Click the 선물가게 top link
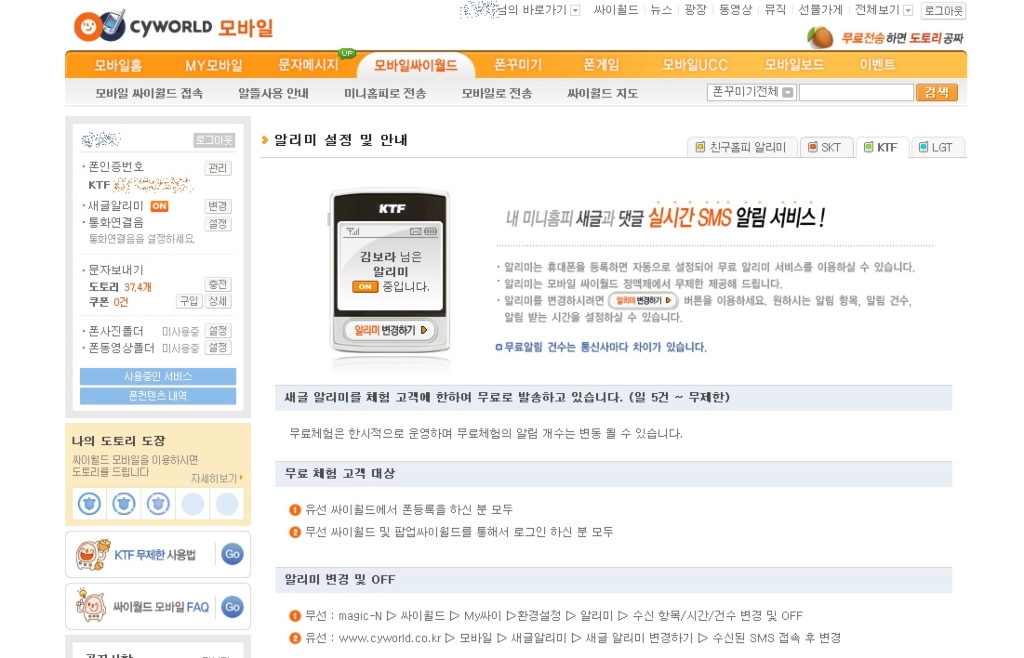1024x658 pixels. (x=820, y=10)
